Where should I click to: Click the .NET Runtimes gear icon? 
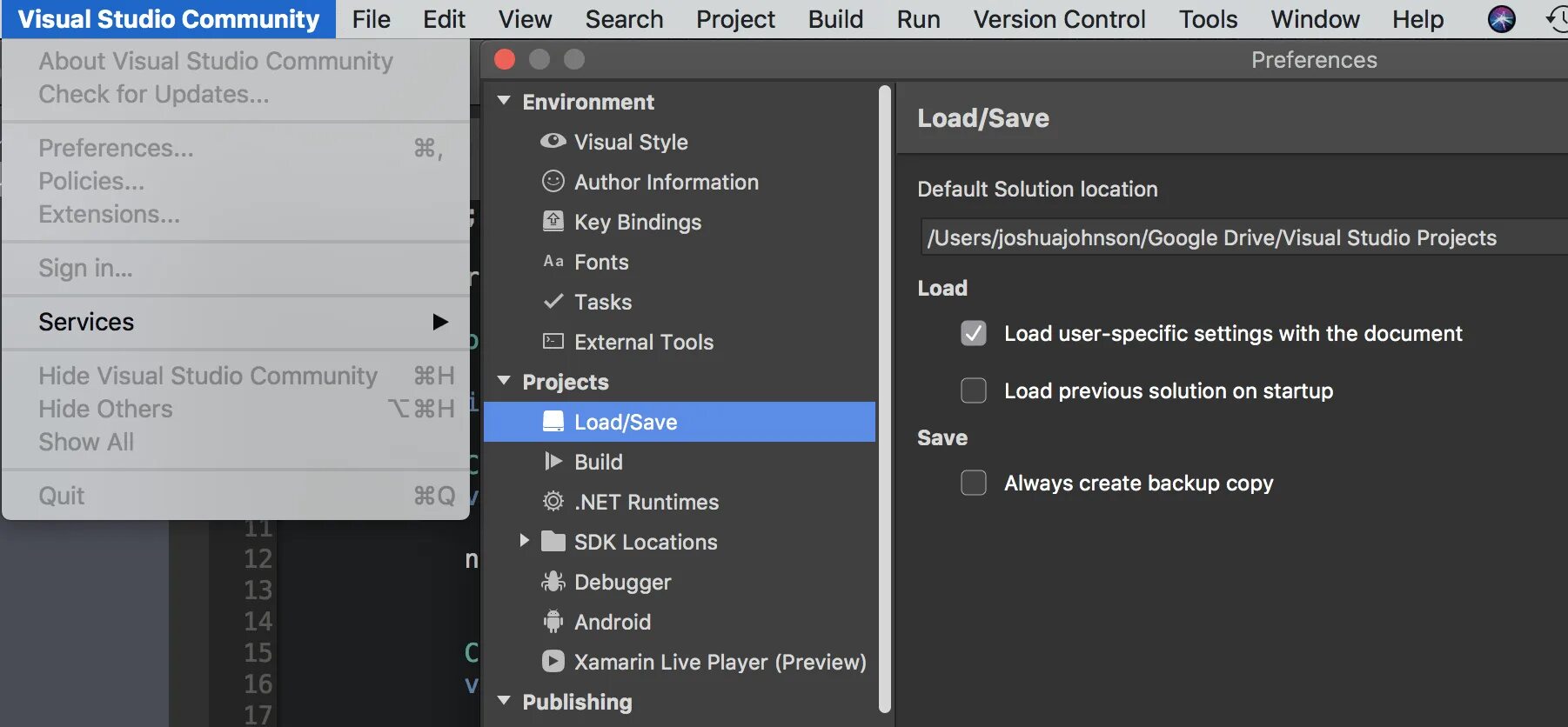(x=553, y=501)
